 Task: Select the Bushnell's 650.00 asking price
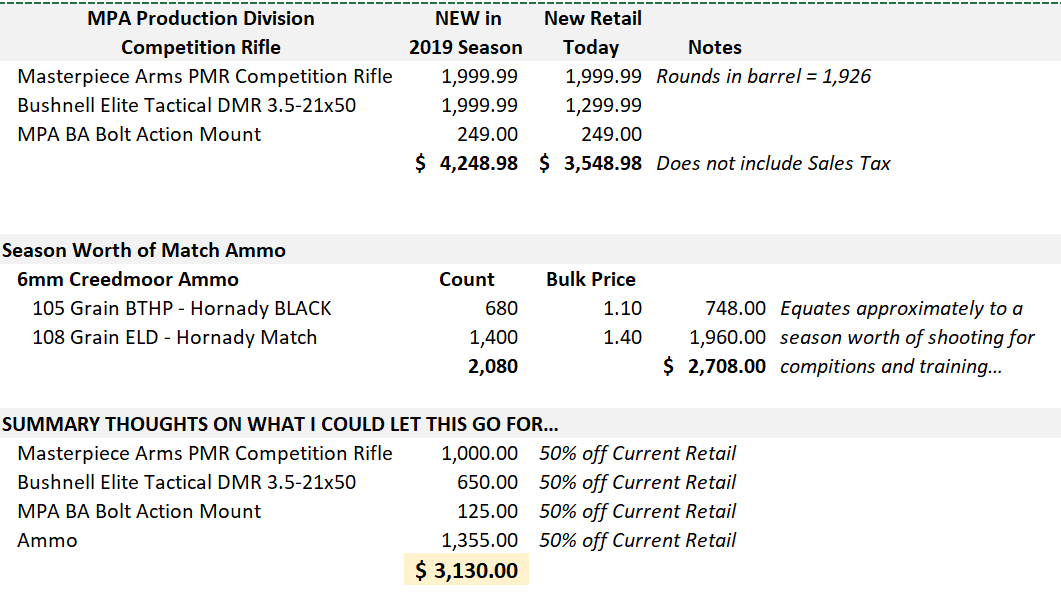487,482
